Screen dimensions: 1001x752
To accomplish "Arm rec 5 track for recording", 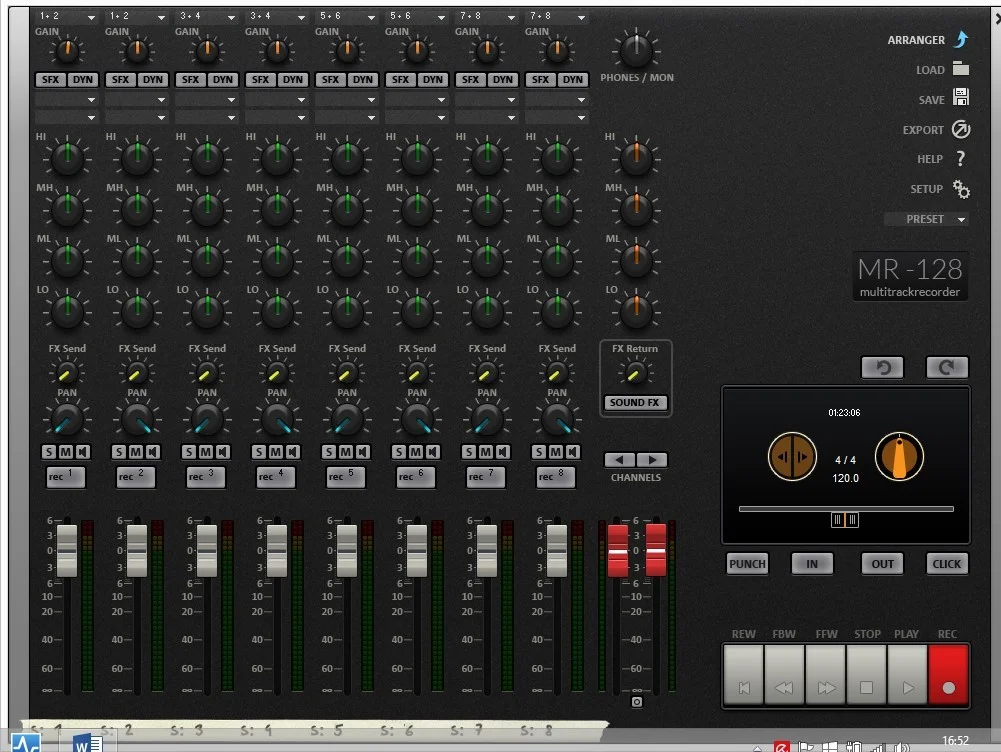I will [344, 476].
